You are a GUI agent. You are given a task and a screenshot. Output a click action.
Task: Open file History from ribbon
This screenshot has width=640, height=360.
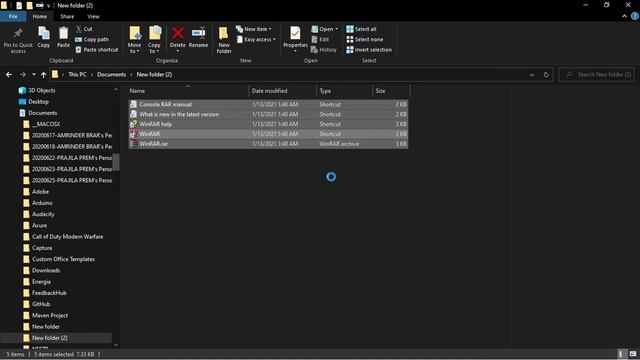click(x=324, y=49)
